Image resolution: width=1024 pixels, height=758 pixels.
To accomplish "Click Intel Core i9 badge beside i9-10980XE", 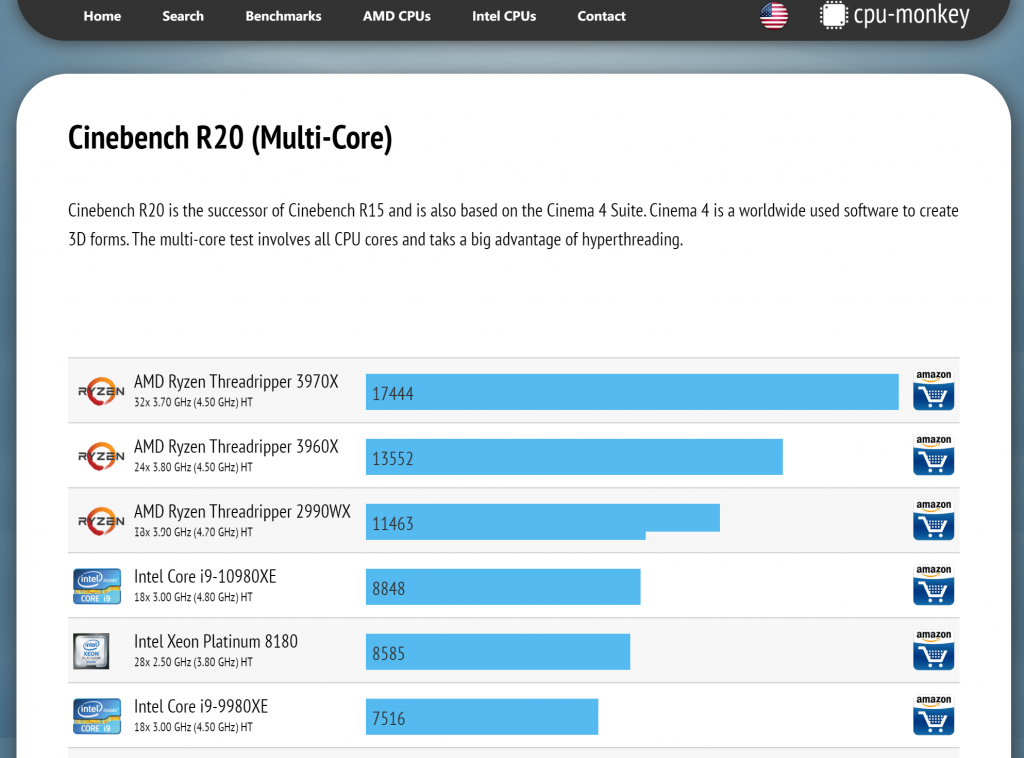I will 97,586.
